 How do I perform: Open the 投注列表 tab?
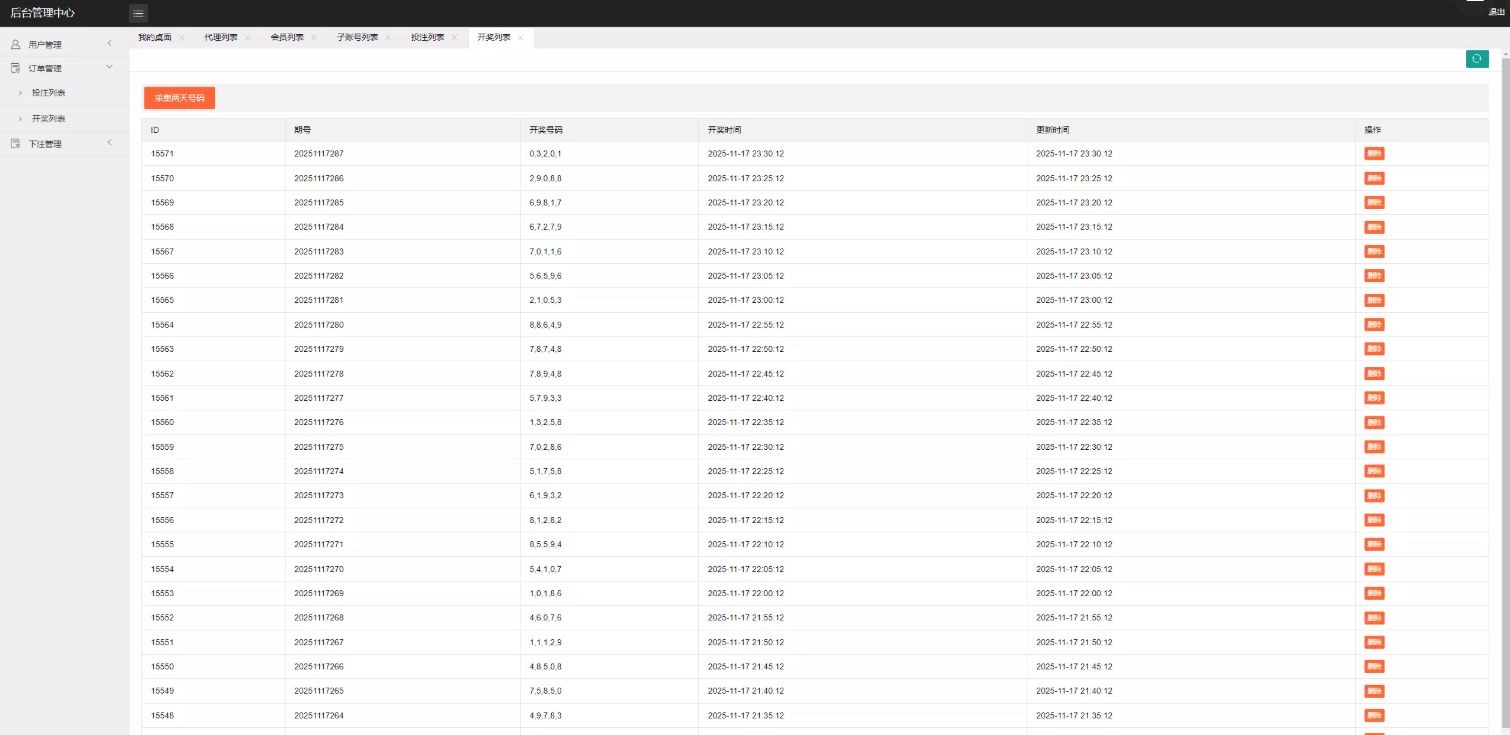tap(427, 38)
